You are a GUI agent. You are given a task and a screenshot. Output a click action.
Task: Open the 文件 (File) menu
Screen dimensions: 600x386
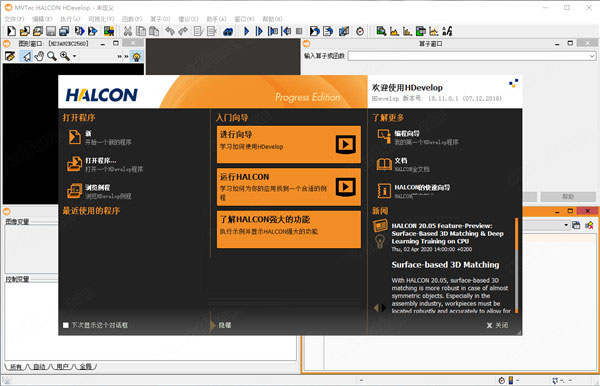[14, 19]
